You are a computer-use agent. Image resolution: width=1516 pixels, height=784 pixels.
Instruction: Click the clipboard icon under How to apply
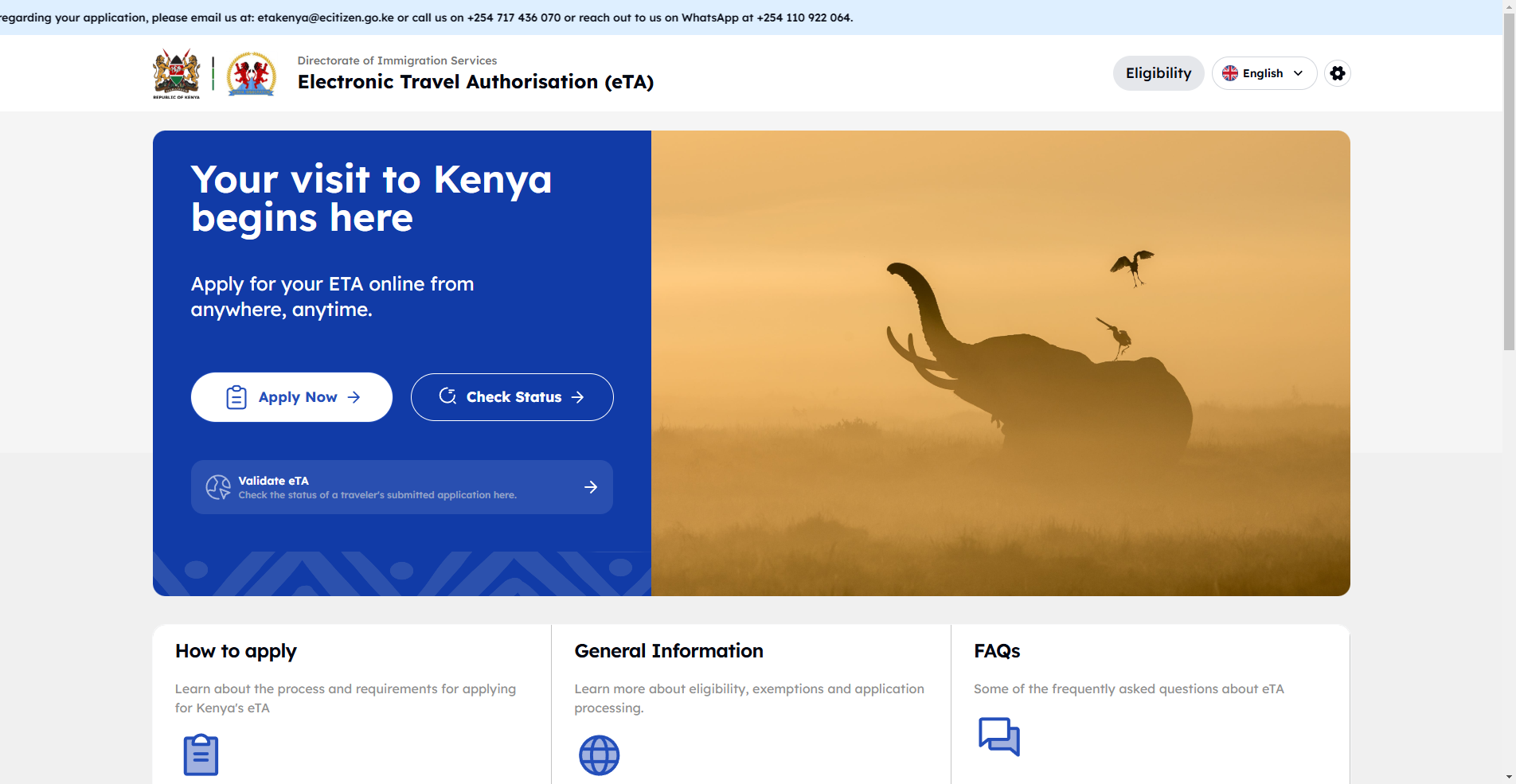(x=201, y=755)
